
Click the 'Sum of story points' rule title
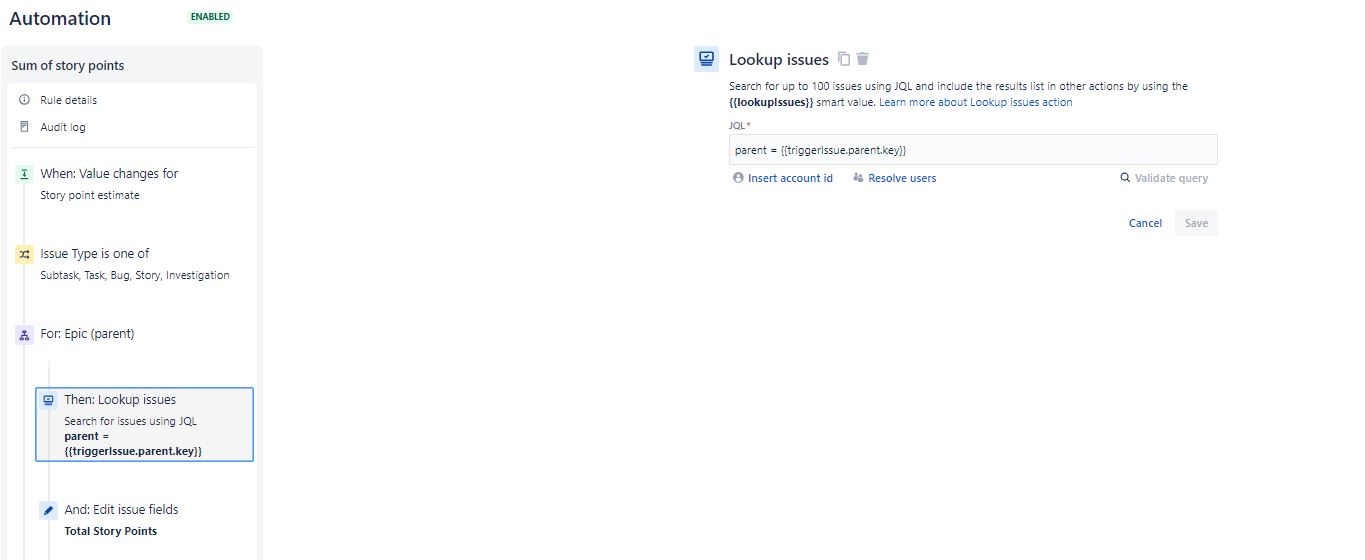68,65
